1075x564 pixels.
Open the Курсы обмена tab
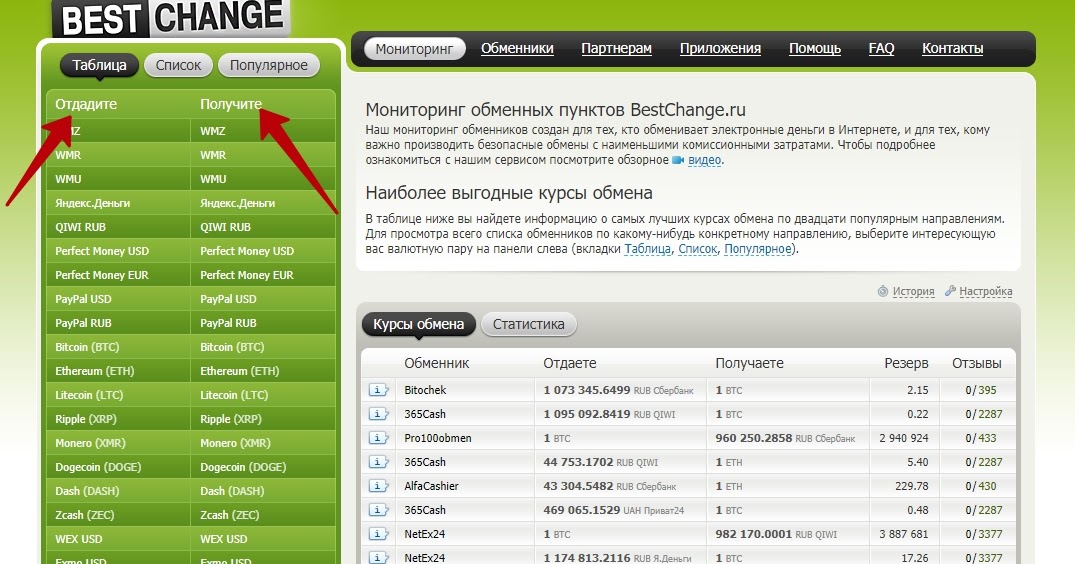[418, 324]
